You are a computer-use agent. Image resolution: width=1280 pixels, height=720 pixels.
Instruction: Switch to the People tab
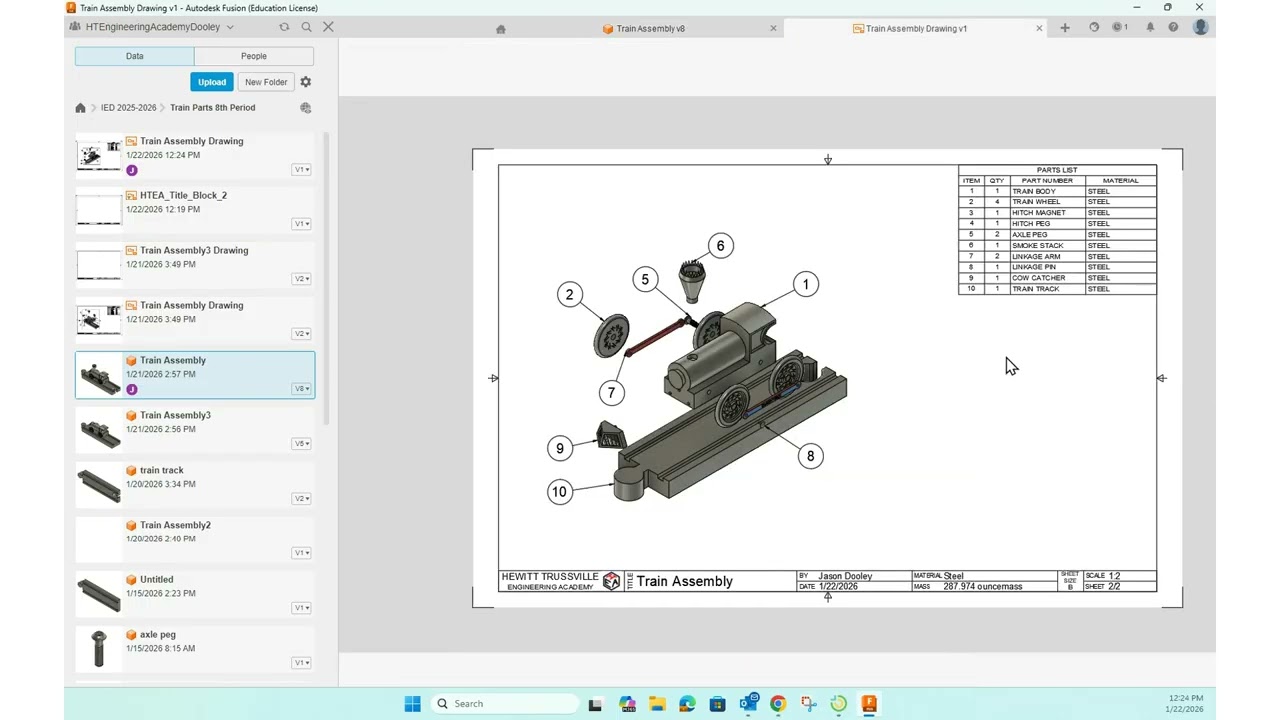coord(254,56)
